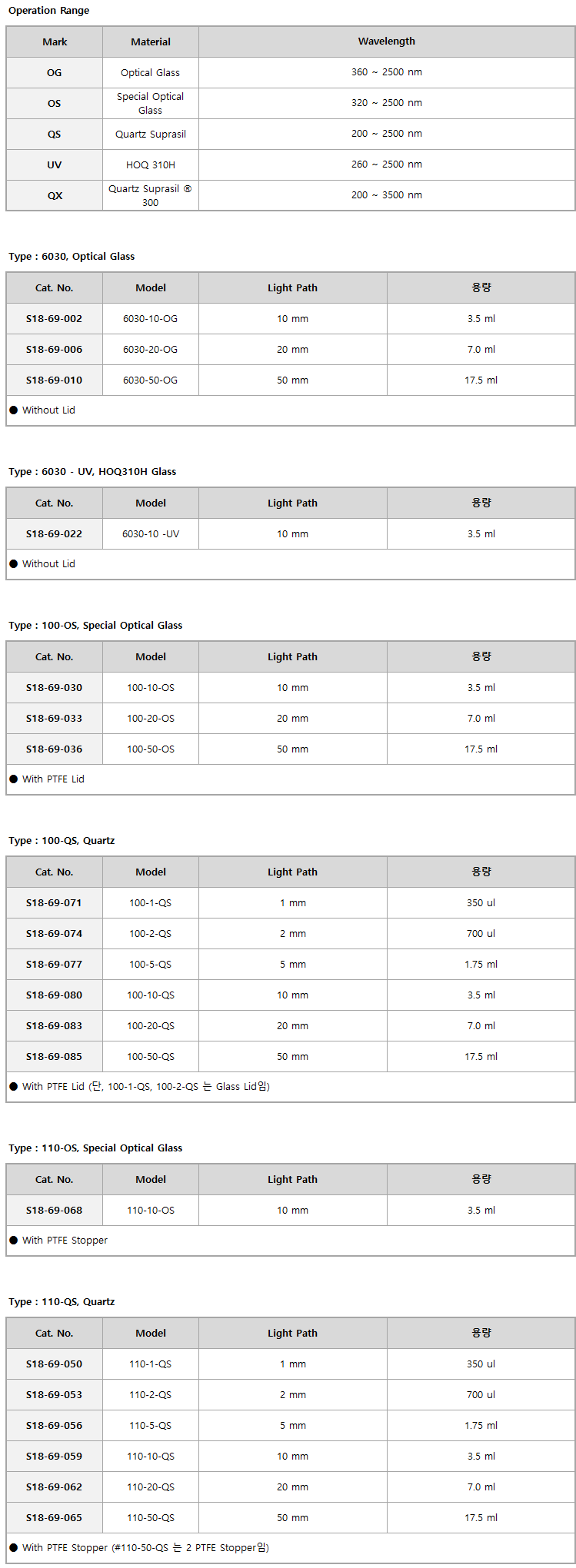Click the Type : 110-QS, Quartz heading
576x1568 pixels.
62,1301
